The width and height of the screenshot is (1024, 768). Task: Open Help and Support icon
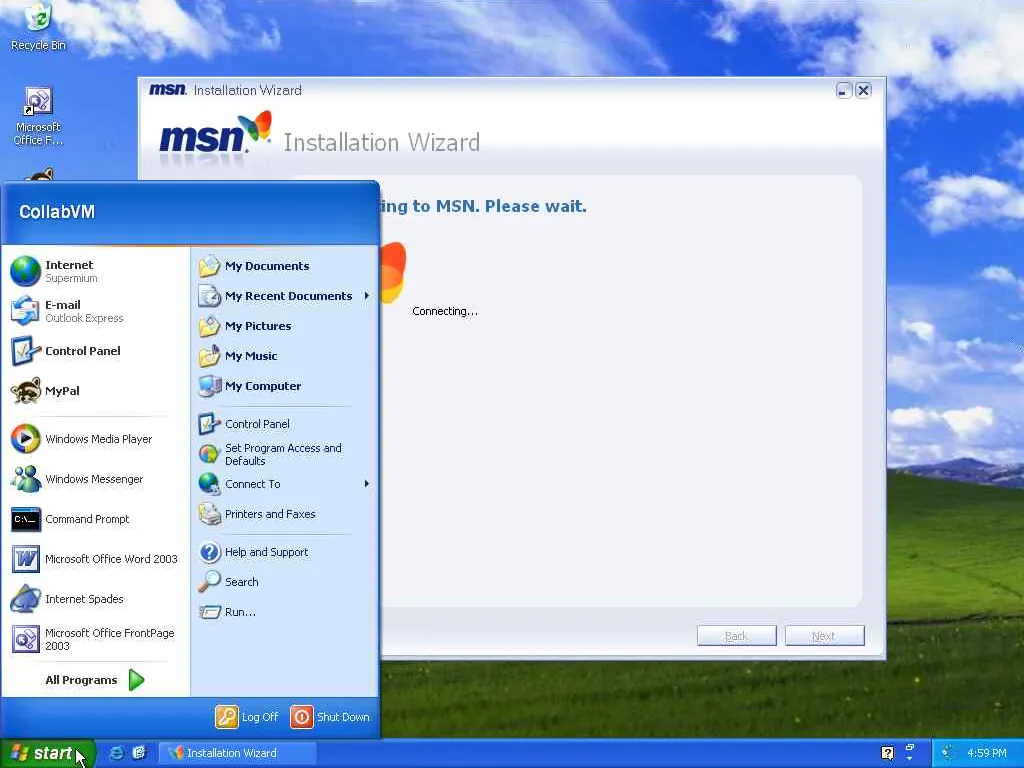[210, 552]
